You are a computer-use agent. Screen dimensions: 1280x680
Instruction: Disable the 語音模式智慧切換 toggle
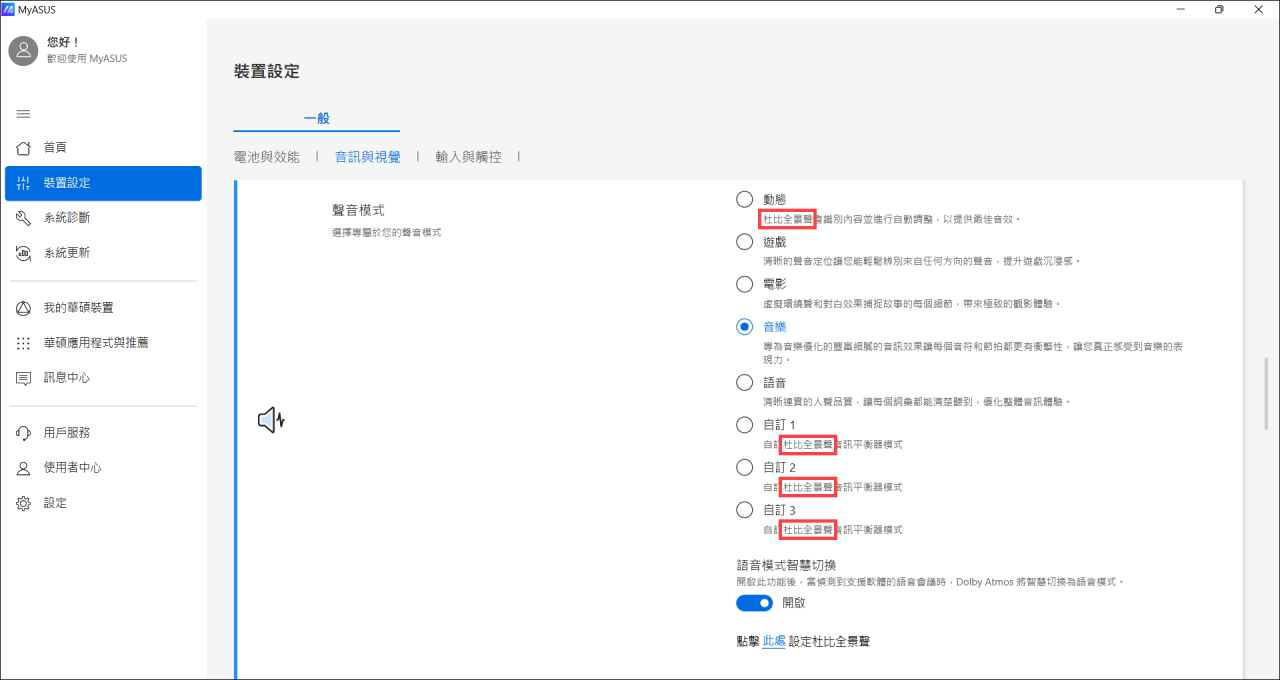click(754, 603)
